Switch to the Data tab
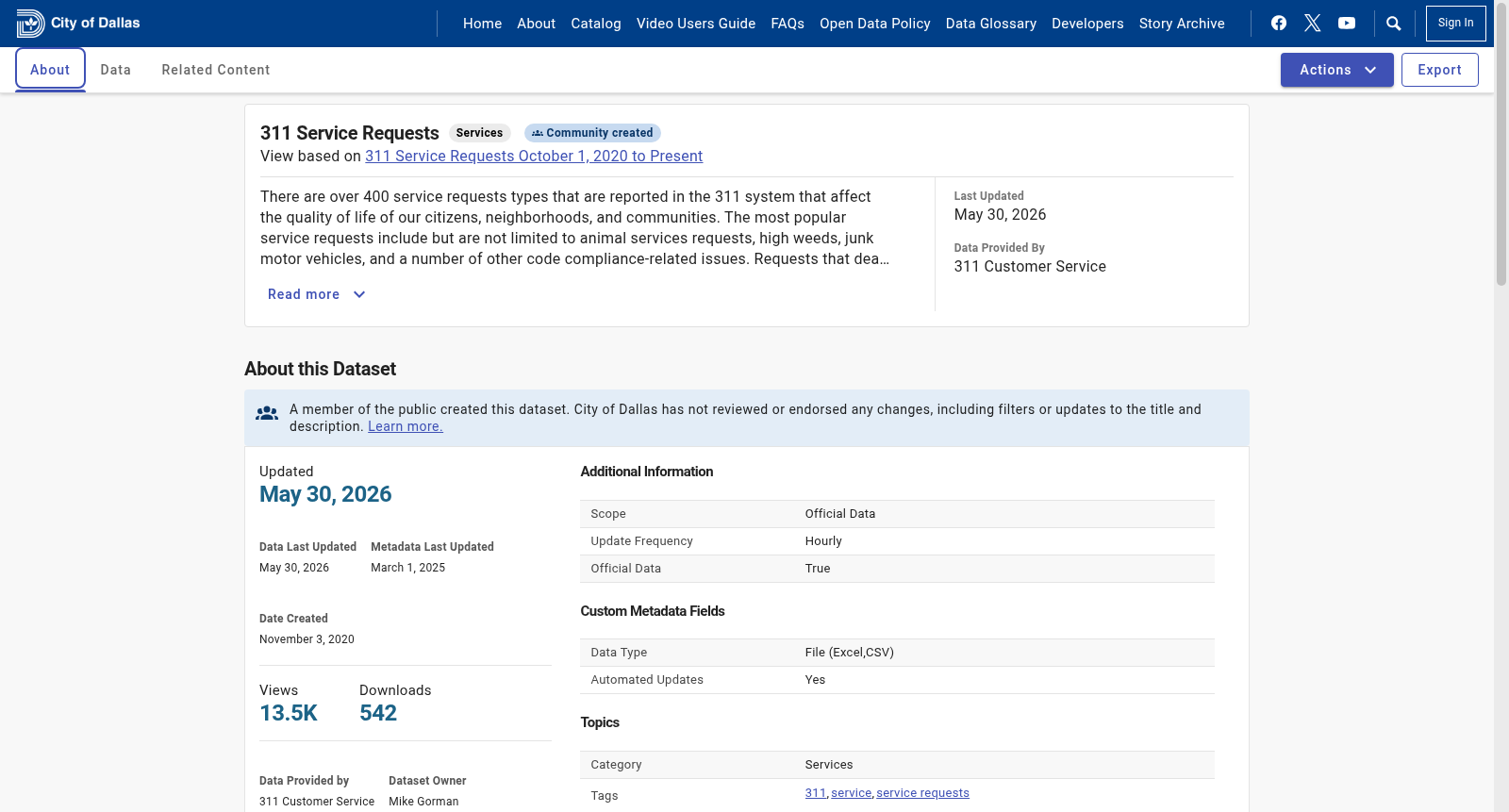This screenshot has width=1509, height=812. coord(116,70)
